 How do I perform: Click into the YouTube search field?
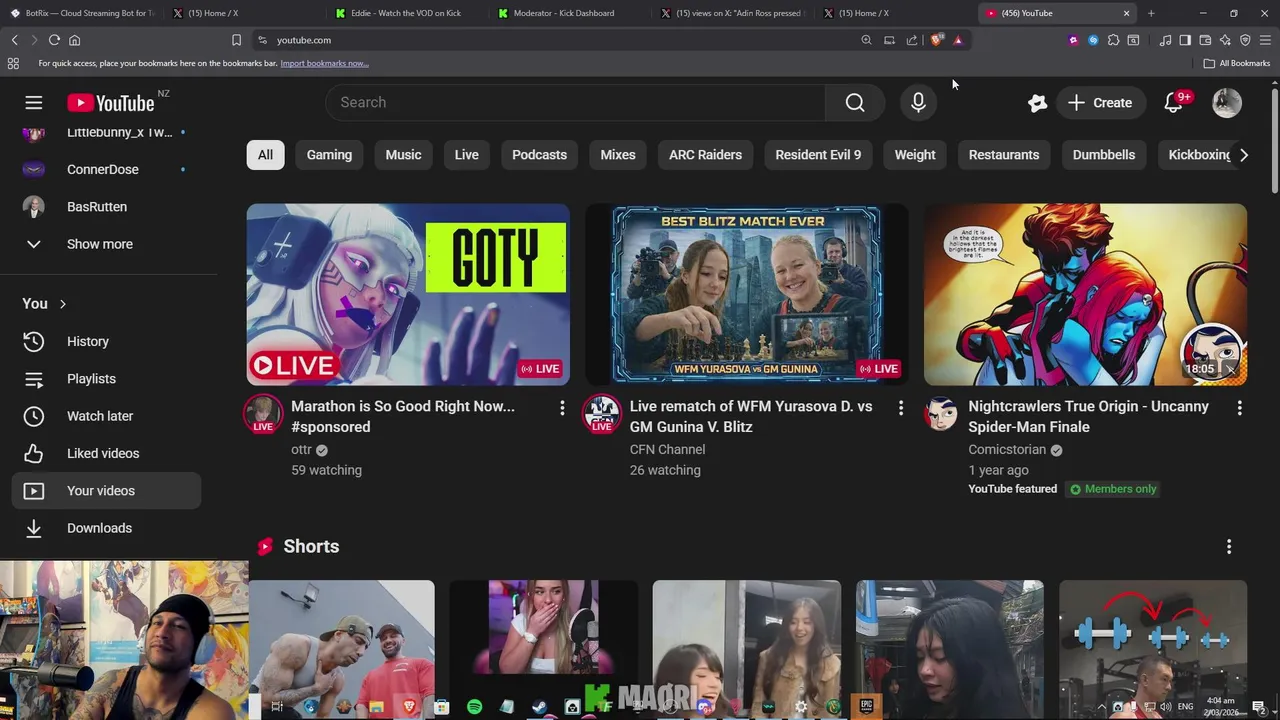[575, 102]
